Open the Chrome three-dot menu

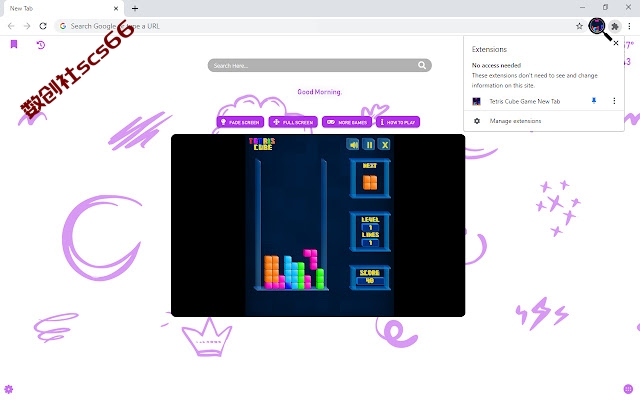coord(629,26)
